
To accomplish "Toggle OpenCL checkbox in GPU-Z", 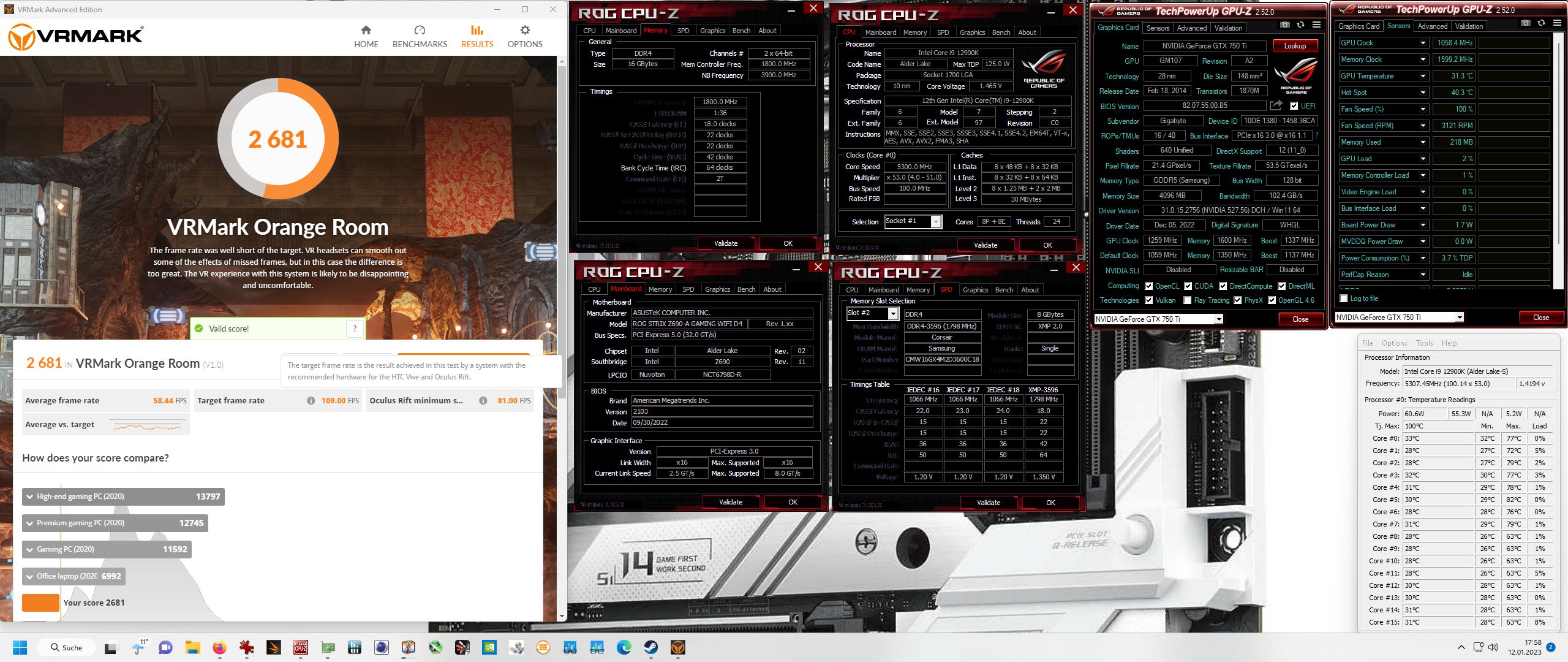I will click(x=1148, y=286).
